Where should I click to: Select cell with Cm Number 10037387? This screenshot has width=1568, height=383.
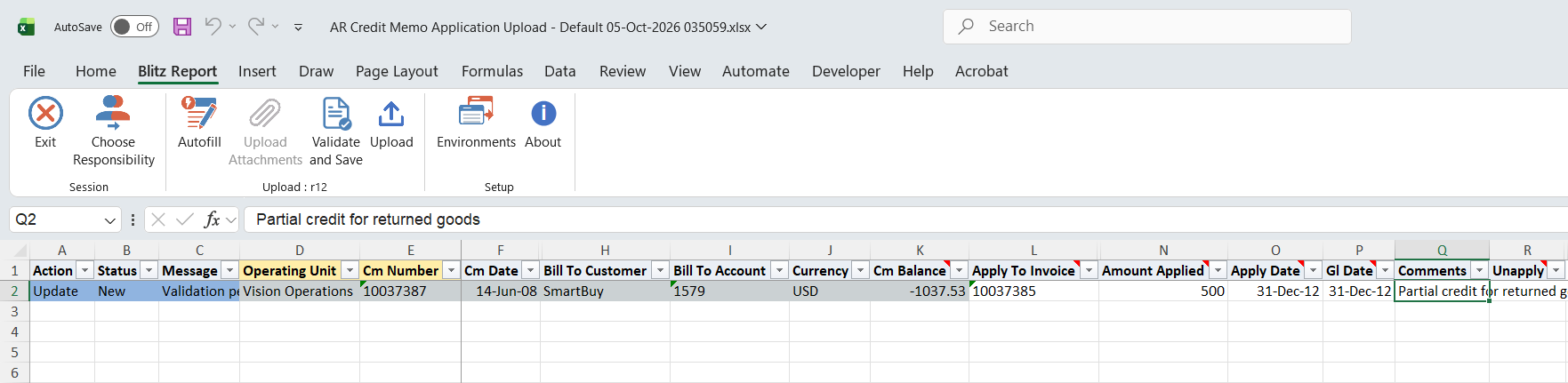pyautogui.click(x=411, y=291)
